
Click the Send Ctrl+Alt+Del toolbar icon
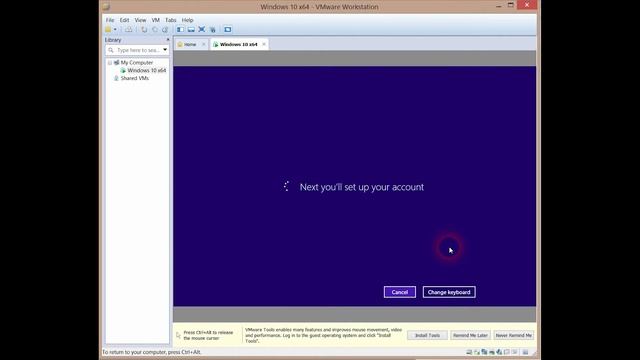(x=129, y=29)
